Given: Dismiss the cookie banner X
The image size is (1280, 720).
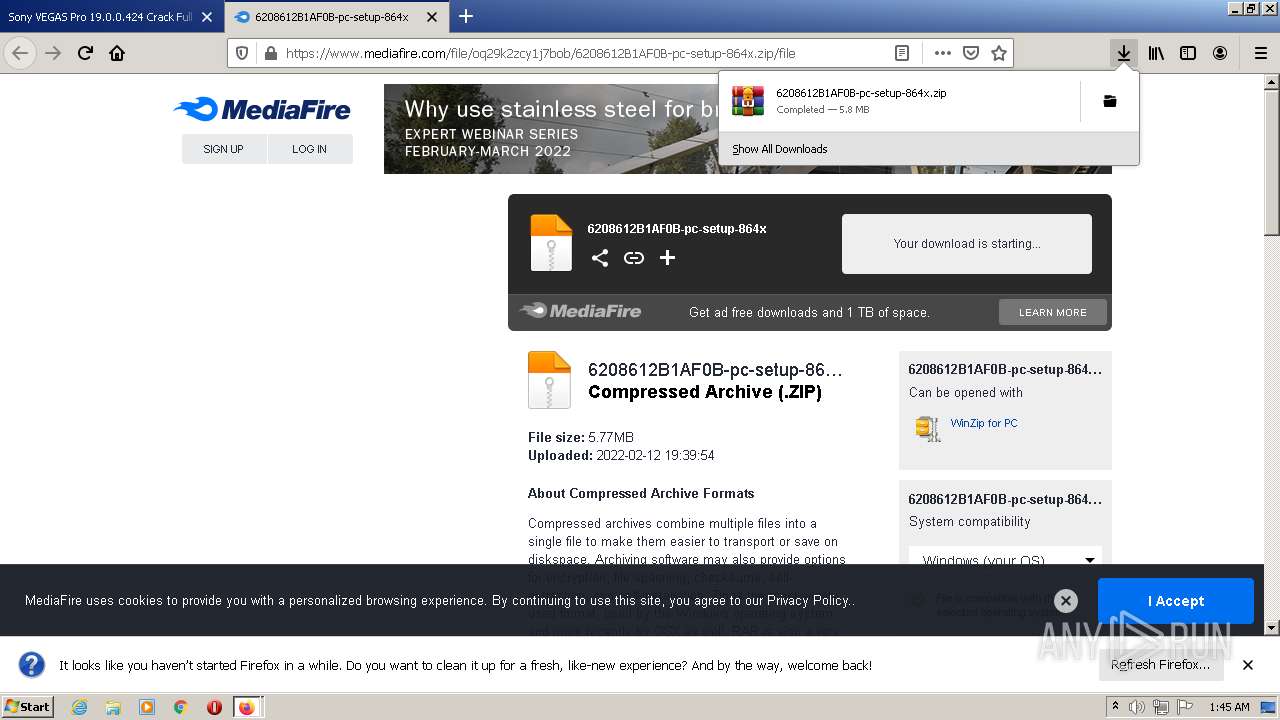Looking at the screenshot, I should (x=1066, y=600).
